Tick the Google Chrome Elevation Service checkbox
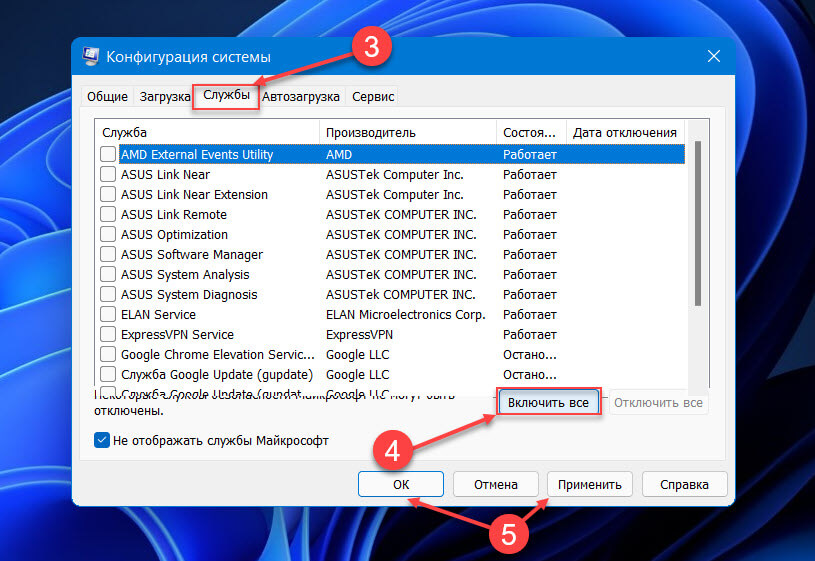Screen dimensions: 815x561 click(108, 355)
